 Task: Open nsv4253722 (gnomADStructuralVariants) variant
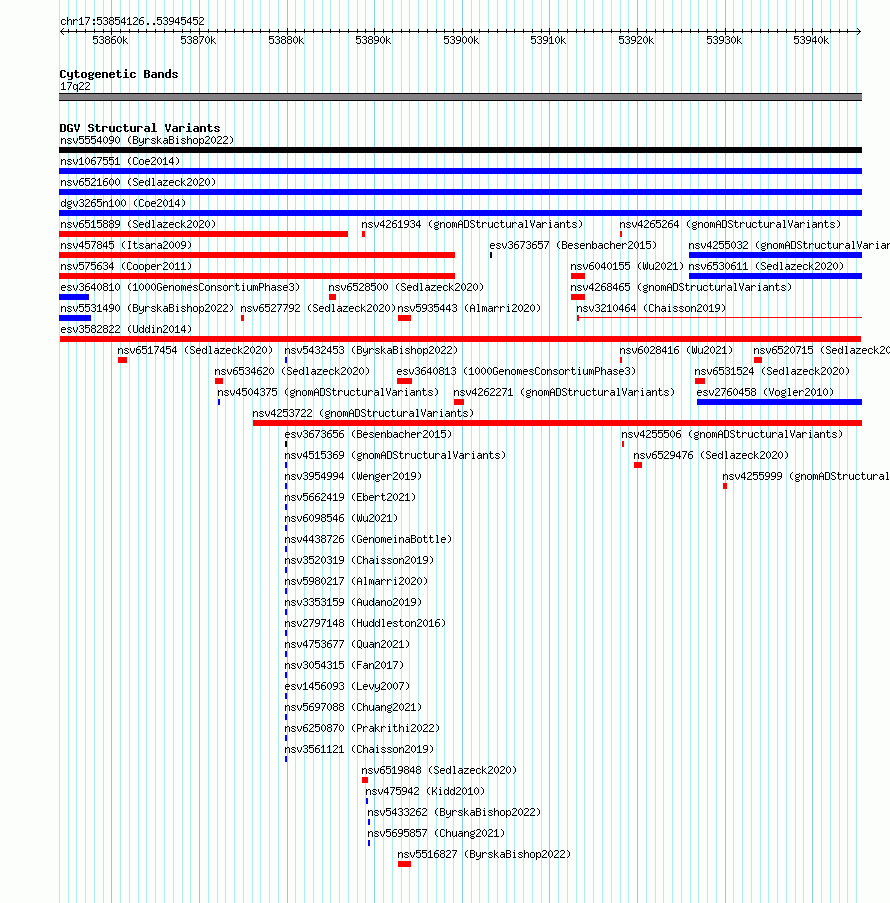point(363,413)
